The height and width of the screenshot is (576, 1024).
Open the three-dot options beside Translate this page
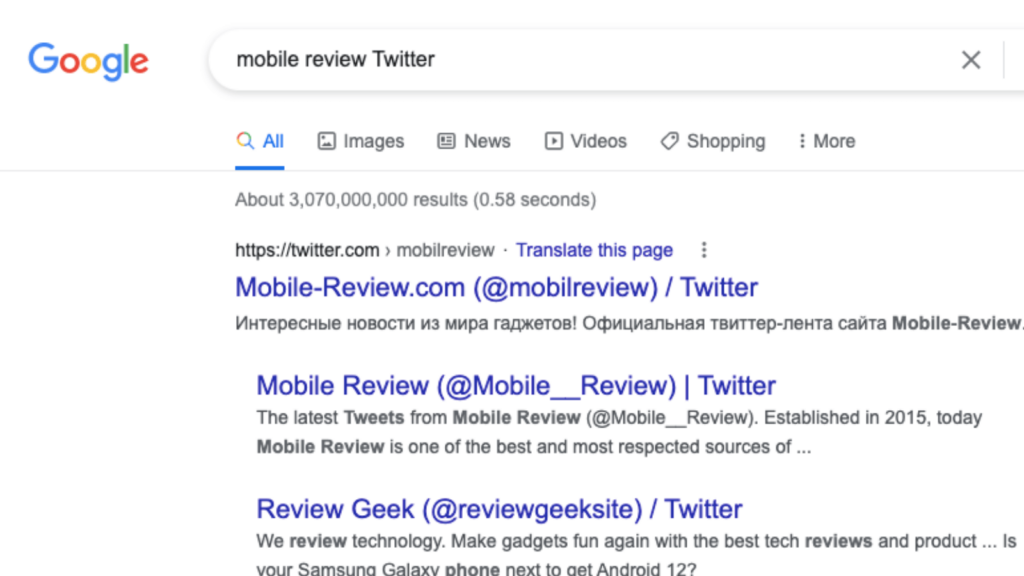click(x=704, y=250)
